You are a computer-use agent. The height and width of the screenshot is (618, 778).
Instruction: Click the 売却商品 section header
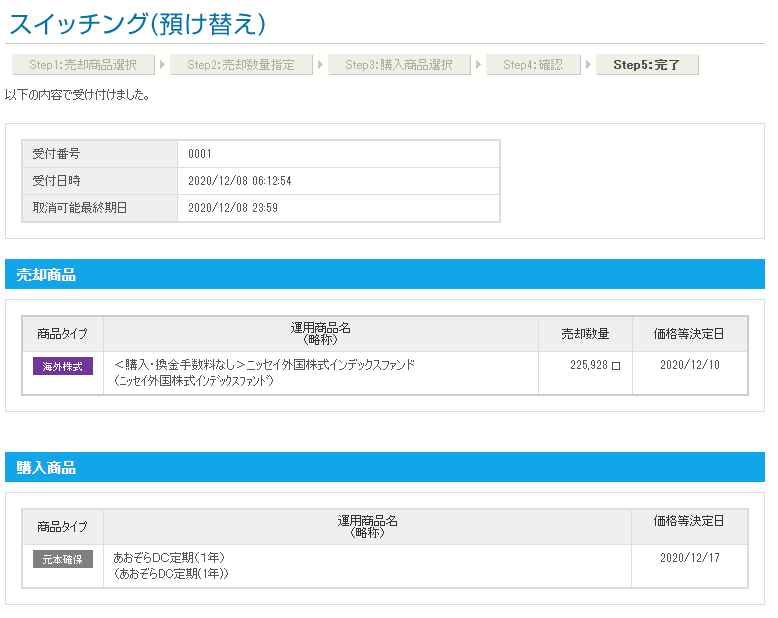[385, 274]
